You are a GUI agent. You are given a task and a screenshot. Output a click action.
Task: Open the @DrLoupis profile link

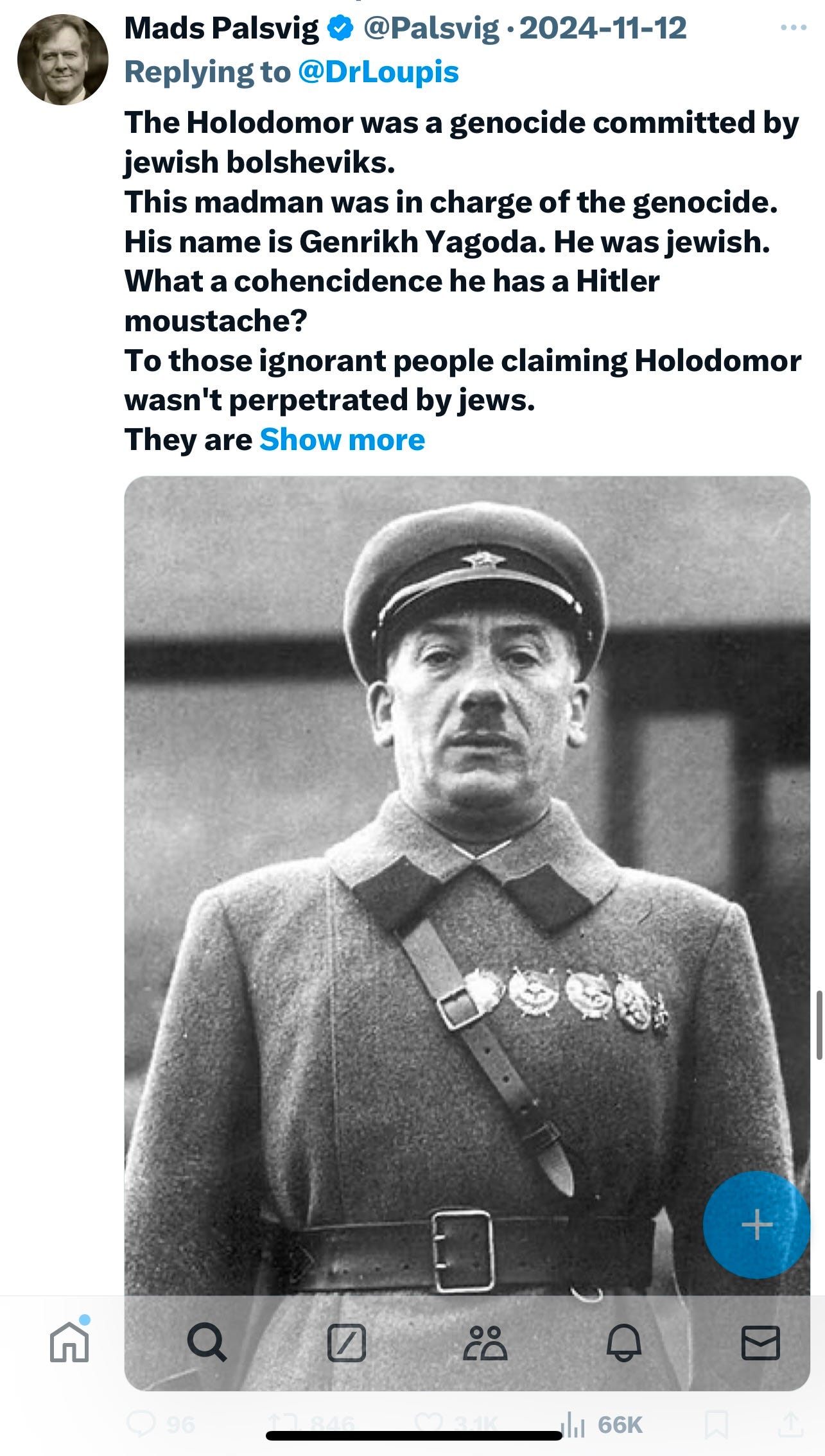point(378,71)
